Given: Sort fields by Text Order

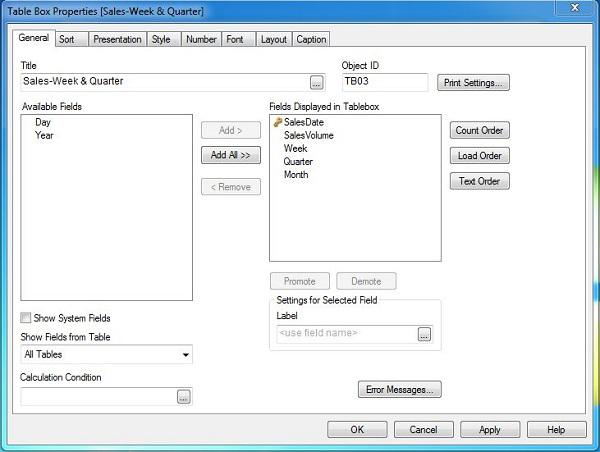Looking at the screenshot, I should pyautogui.click(x=479, y=181).
